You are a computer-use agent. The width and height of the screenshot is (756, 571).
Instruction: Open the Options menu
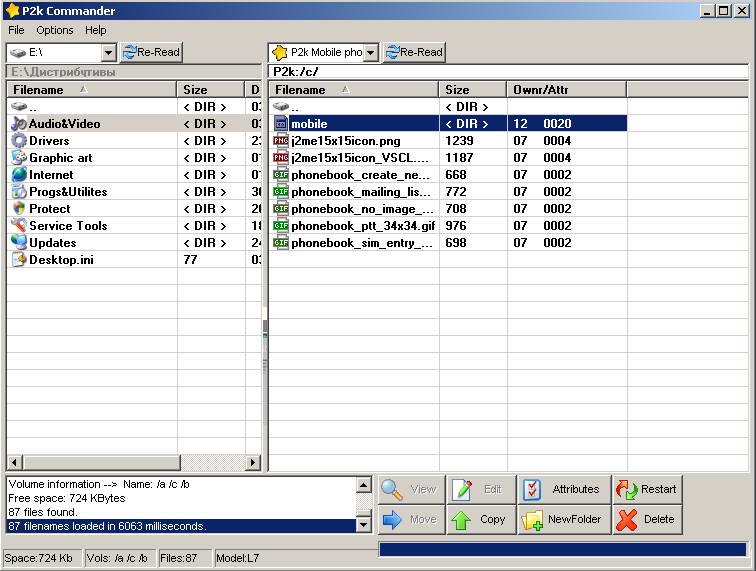click(x=54, y=30)
